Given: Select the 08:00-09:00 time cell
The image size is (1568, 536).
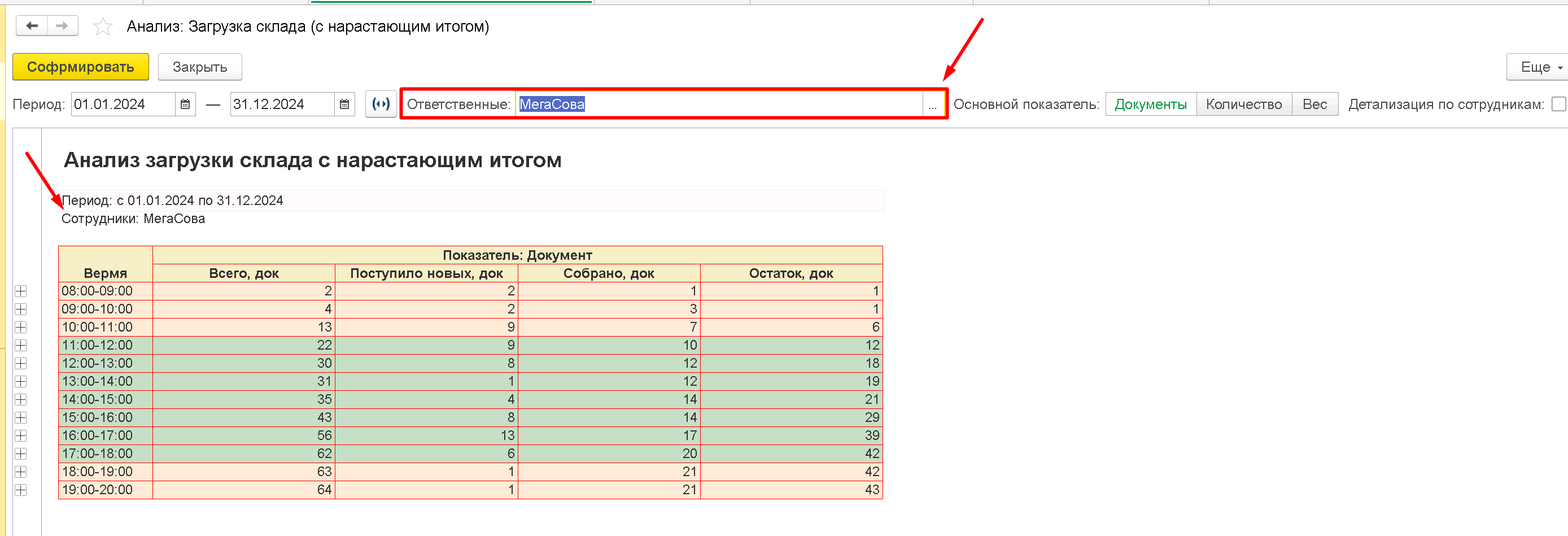Looking at the screenshot, I should pyautogui.click(x=105, y=291).
